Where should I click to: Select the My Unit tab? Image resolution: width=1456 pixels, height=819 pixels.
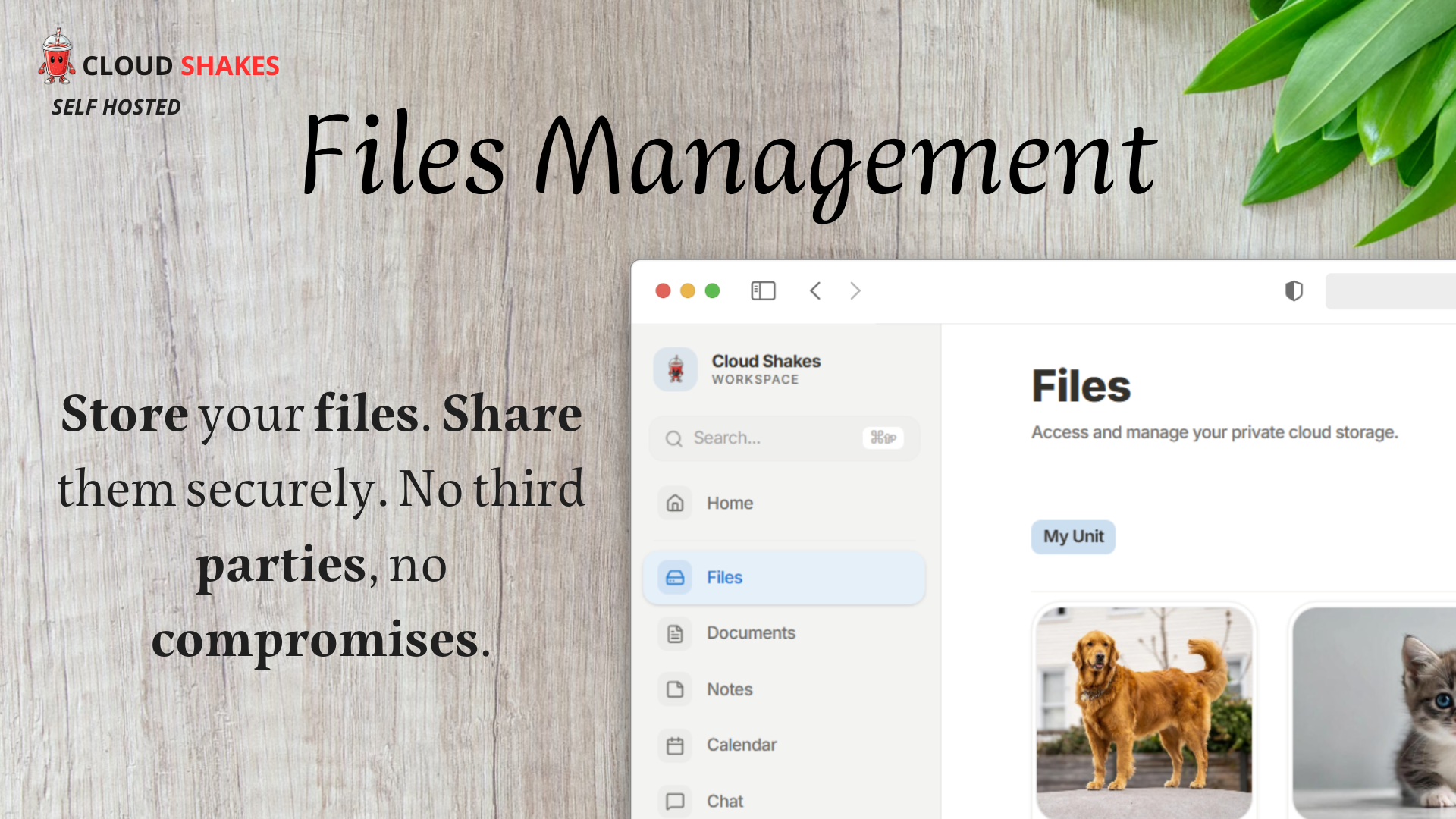(x=1073, y=537)
